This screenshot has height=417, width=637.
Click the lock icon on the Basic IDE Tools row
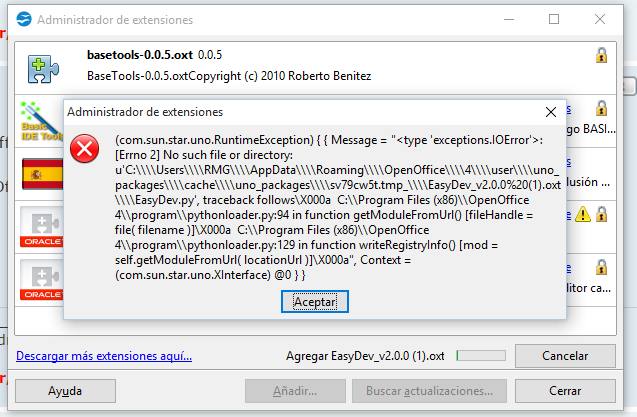pos(601,109)
